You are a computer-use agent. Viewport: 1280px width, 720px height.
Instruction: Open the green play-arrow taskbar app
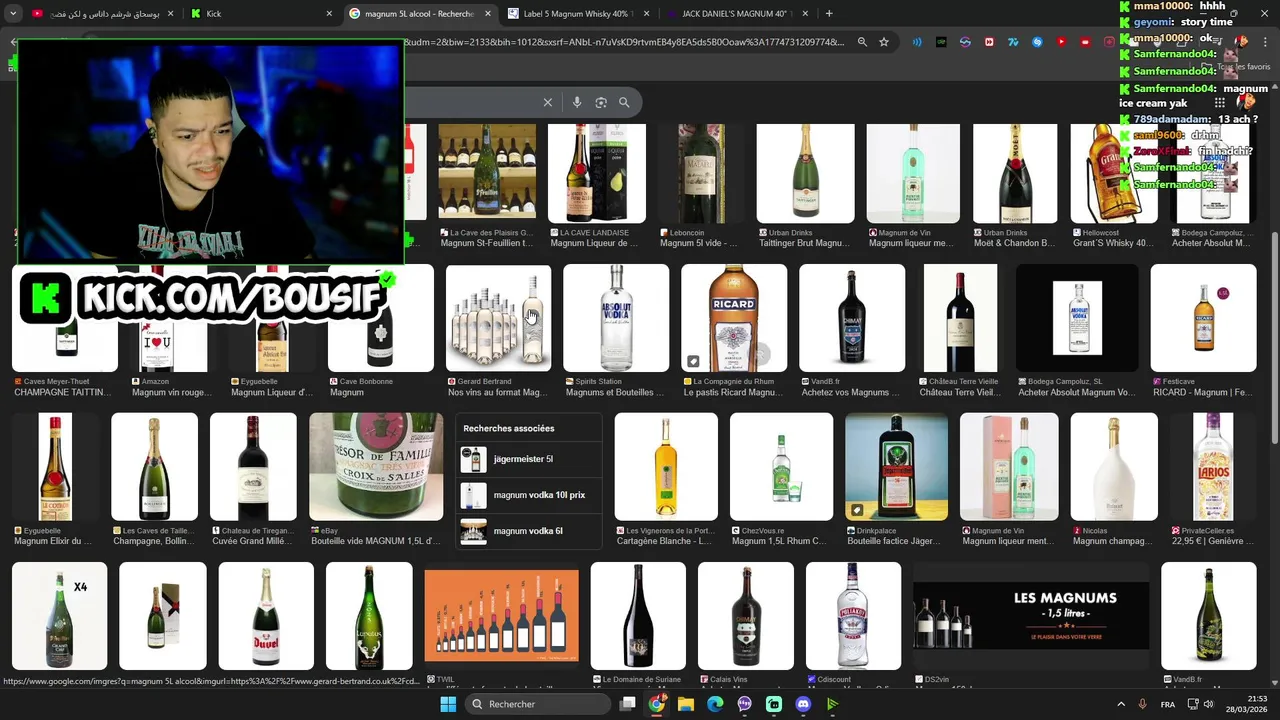tap(832, 704)
